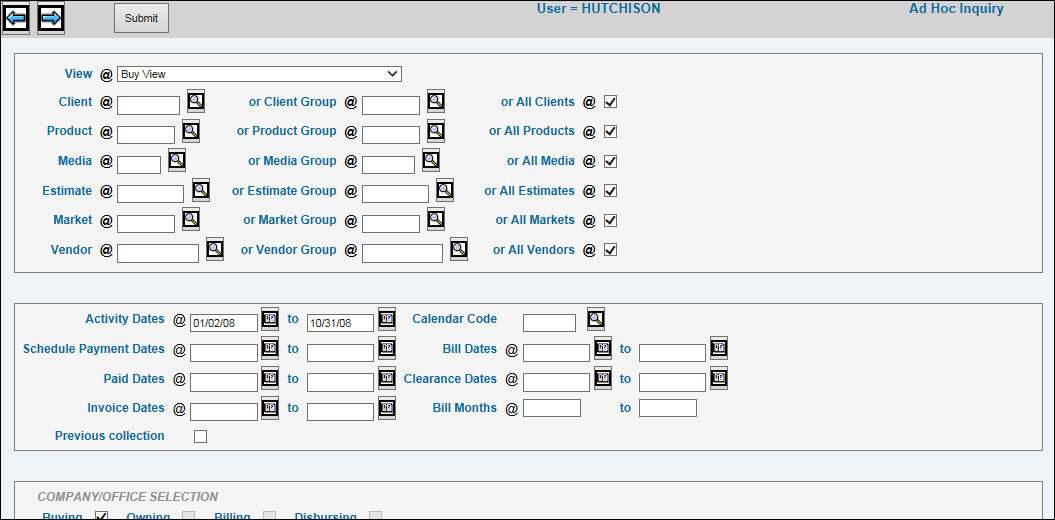Open the Calendar Code lookup icon
Viewport: 1055px width, 520px height.
click(595, 319)
